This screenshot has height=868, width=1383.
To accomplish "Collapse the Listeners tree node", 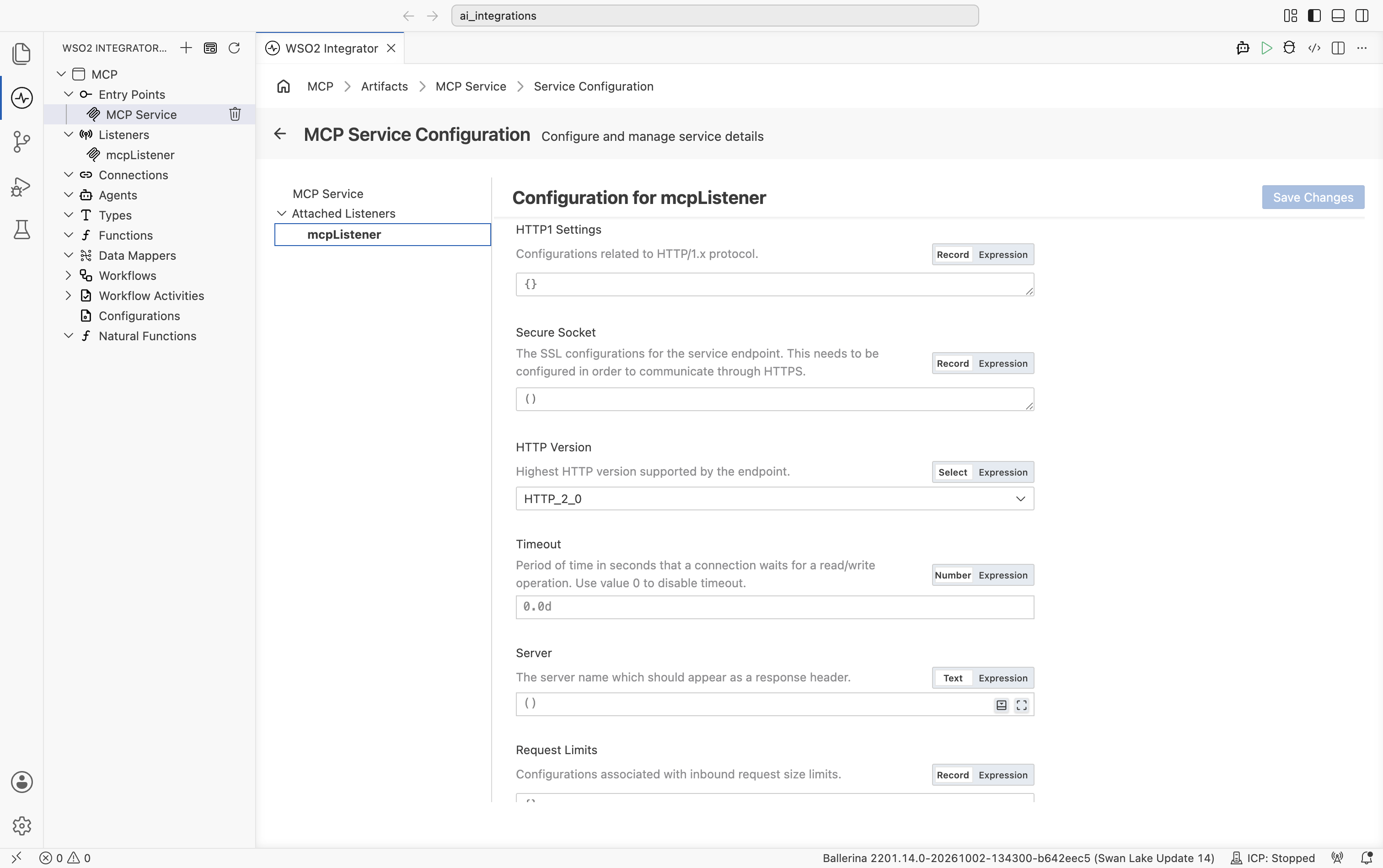I will point(68,134).
